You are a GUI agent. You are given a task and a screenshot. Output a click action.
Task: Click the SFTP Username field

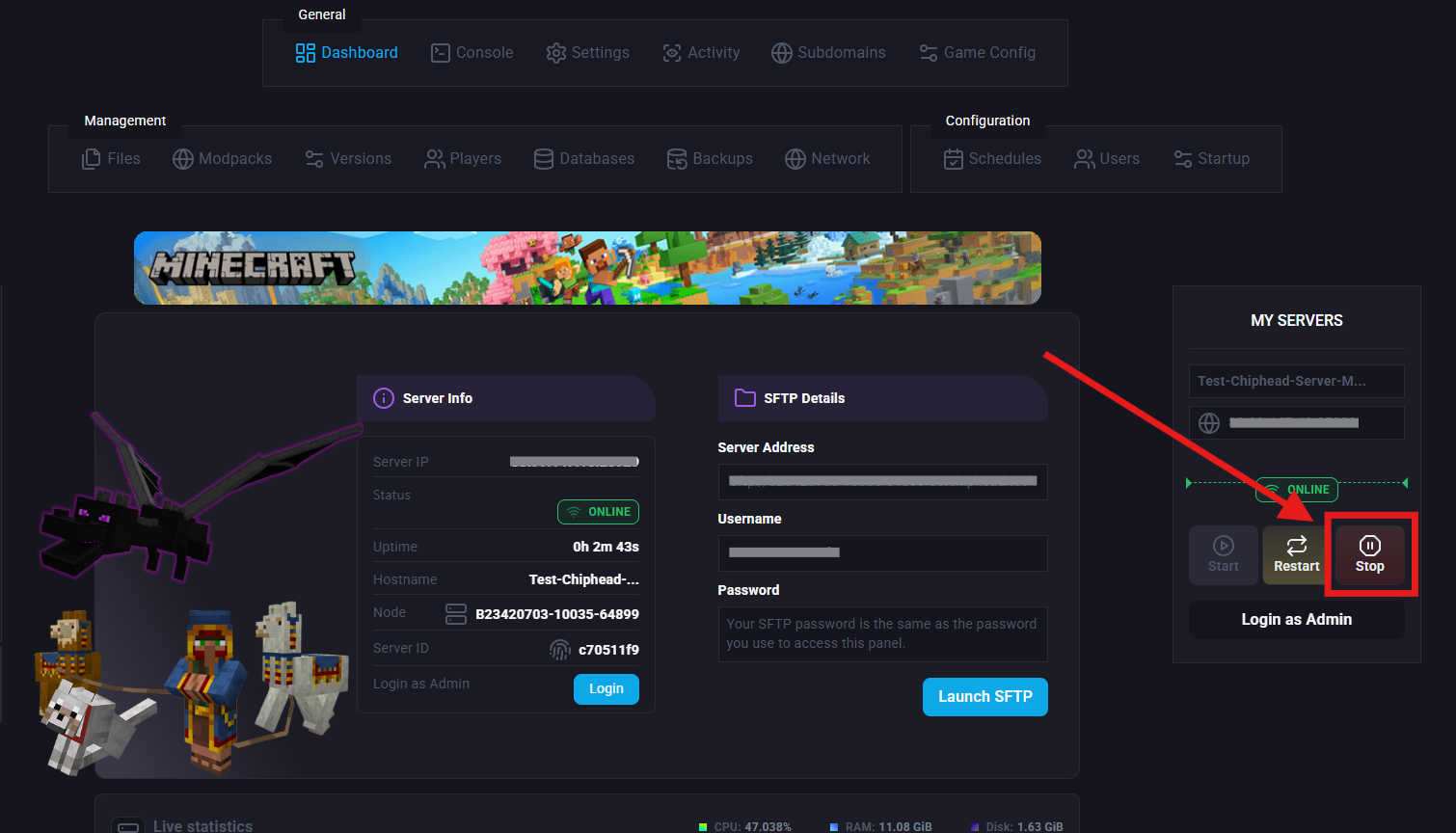(883, 553)
